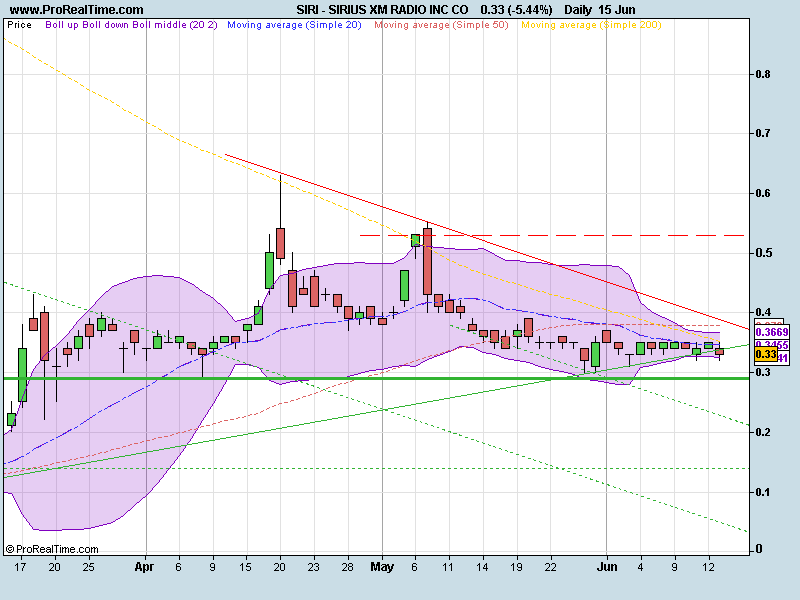Click the 14 date axis label
Viewport: 800px width, 600px height.
(482, 567)
